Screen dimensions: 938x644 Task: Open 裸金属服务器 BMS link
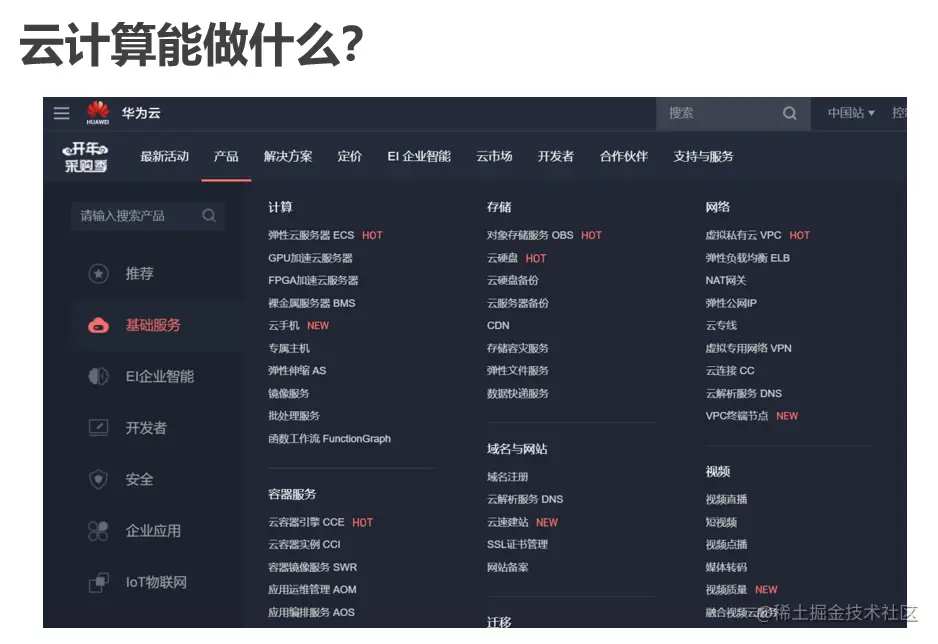pos(312,303)
